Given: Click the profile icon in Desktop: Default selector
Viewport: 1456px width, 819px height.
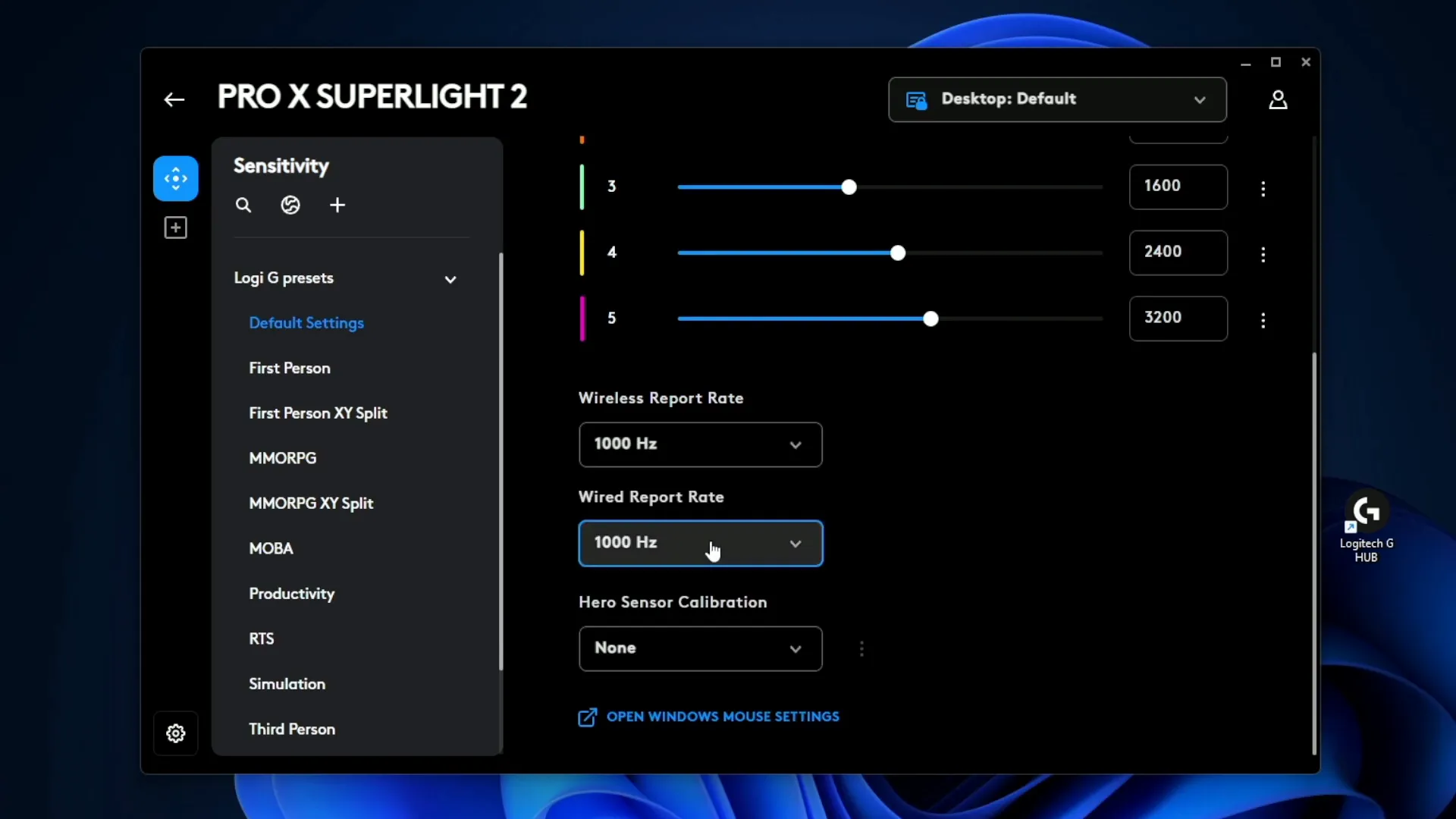Looking at the screenshot, I should 916,99.
